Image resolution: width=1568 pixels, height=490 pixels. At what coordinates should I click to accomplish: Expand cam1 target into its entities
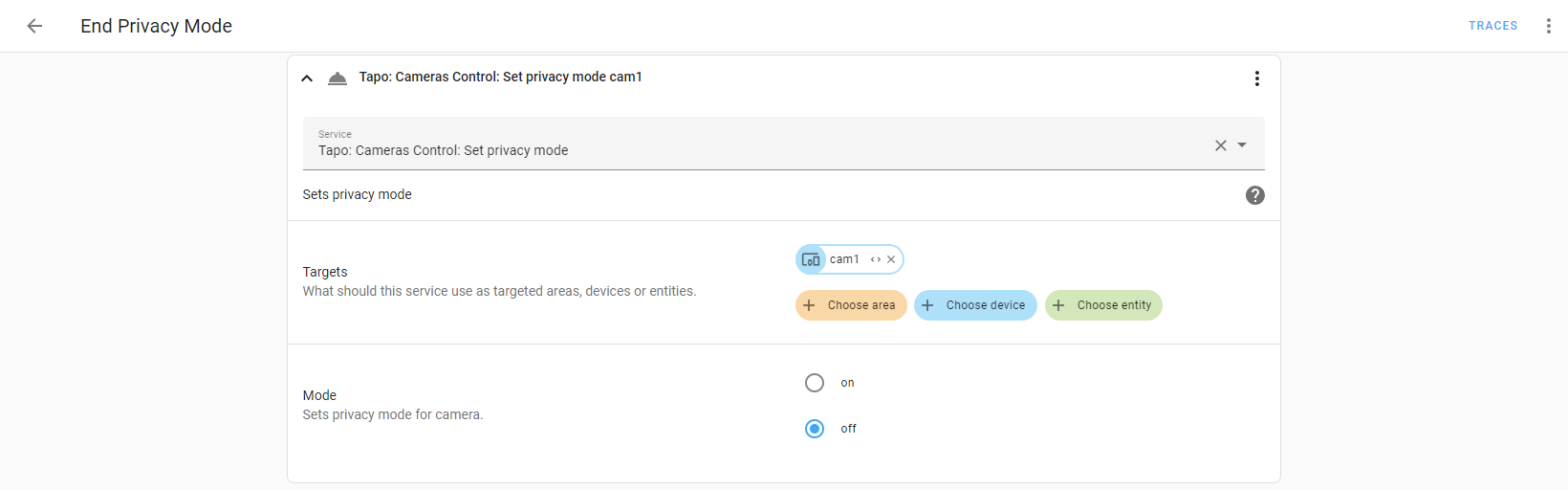pyautogui.click(x=876, y=259)
